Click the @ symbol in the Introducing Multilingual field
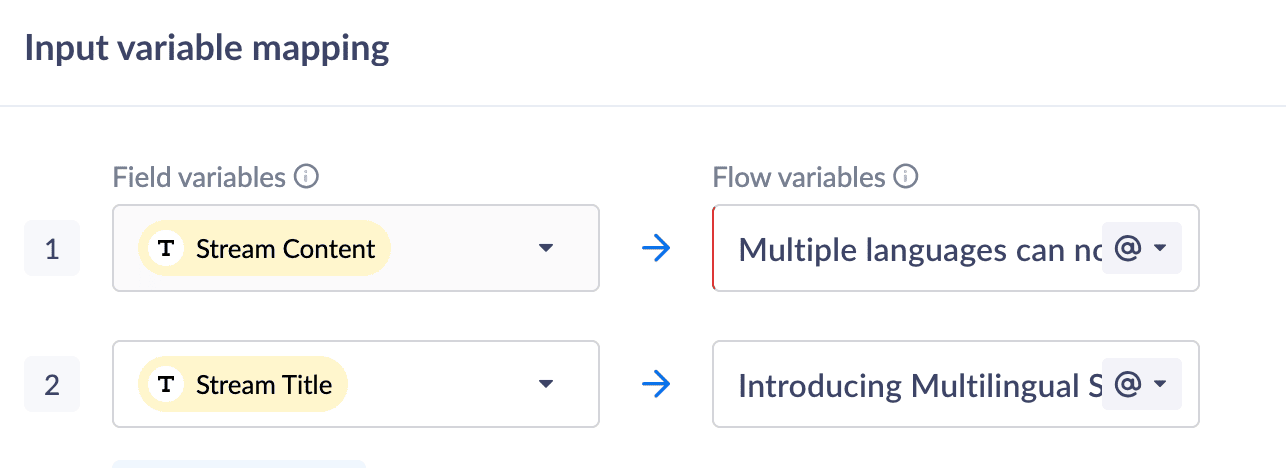The height and width of the screenshot is (468, 1286). 1127,385
